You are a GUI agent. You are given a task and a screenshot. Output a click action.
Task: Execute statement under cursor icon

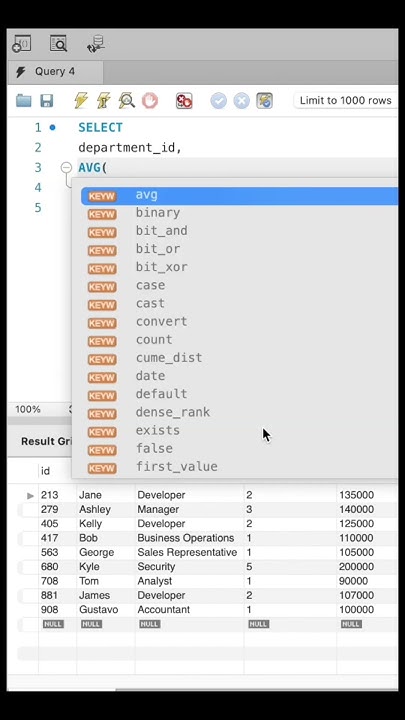pos(104,101)
